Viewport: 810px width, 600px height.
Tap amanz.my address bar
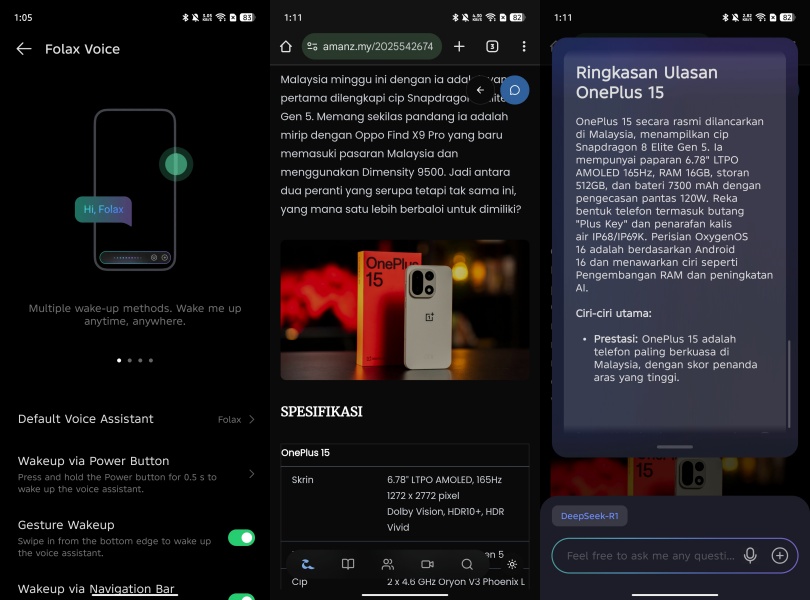point(372,47)
